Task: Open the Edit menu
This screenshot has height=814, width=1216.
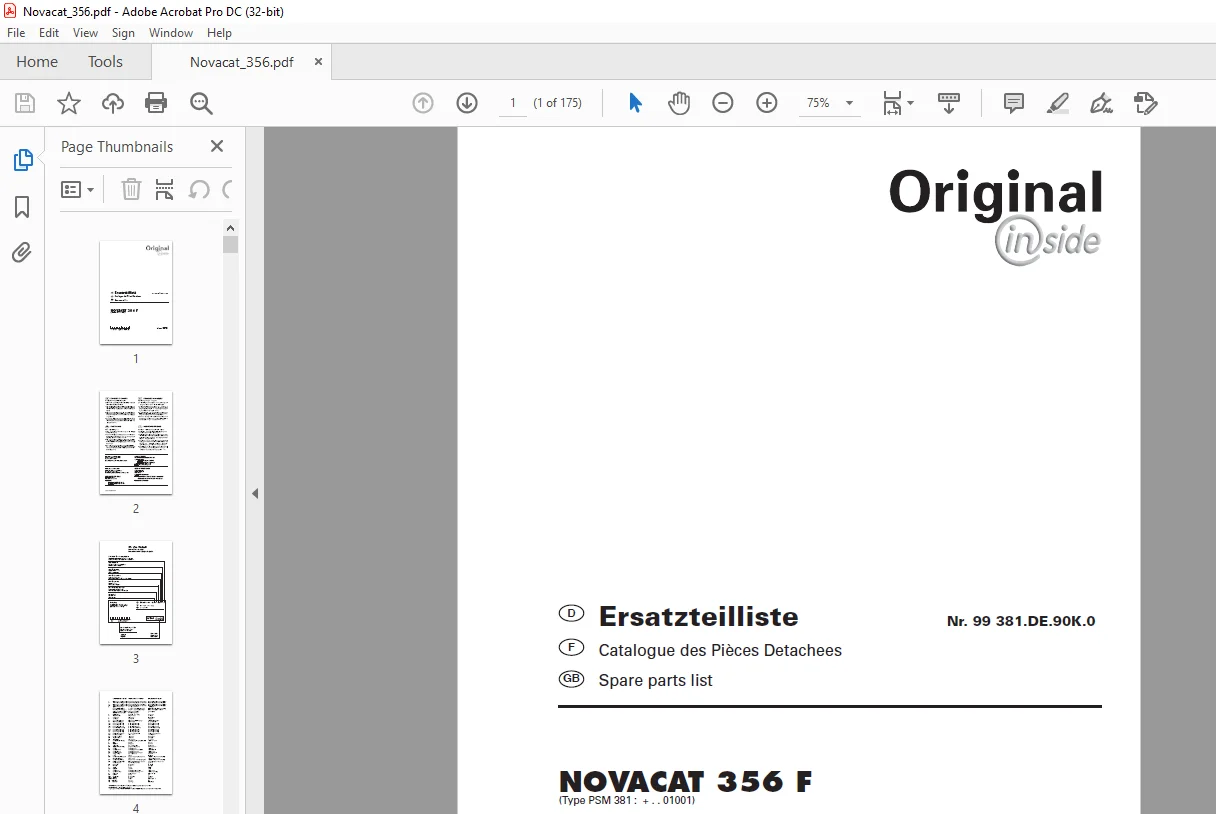Action: pyautogui.click(x=49, y=33)
